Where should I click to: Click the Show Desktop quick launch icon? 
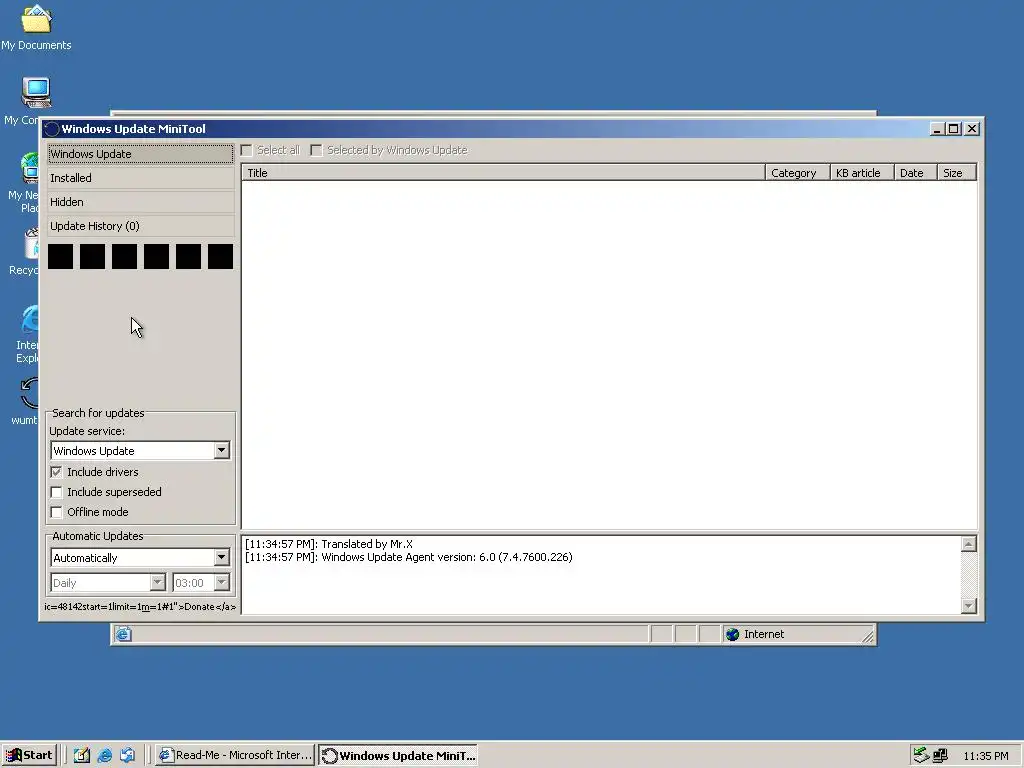82,756
